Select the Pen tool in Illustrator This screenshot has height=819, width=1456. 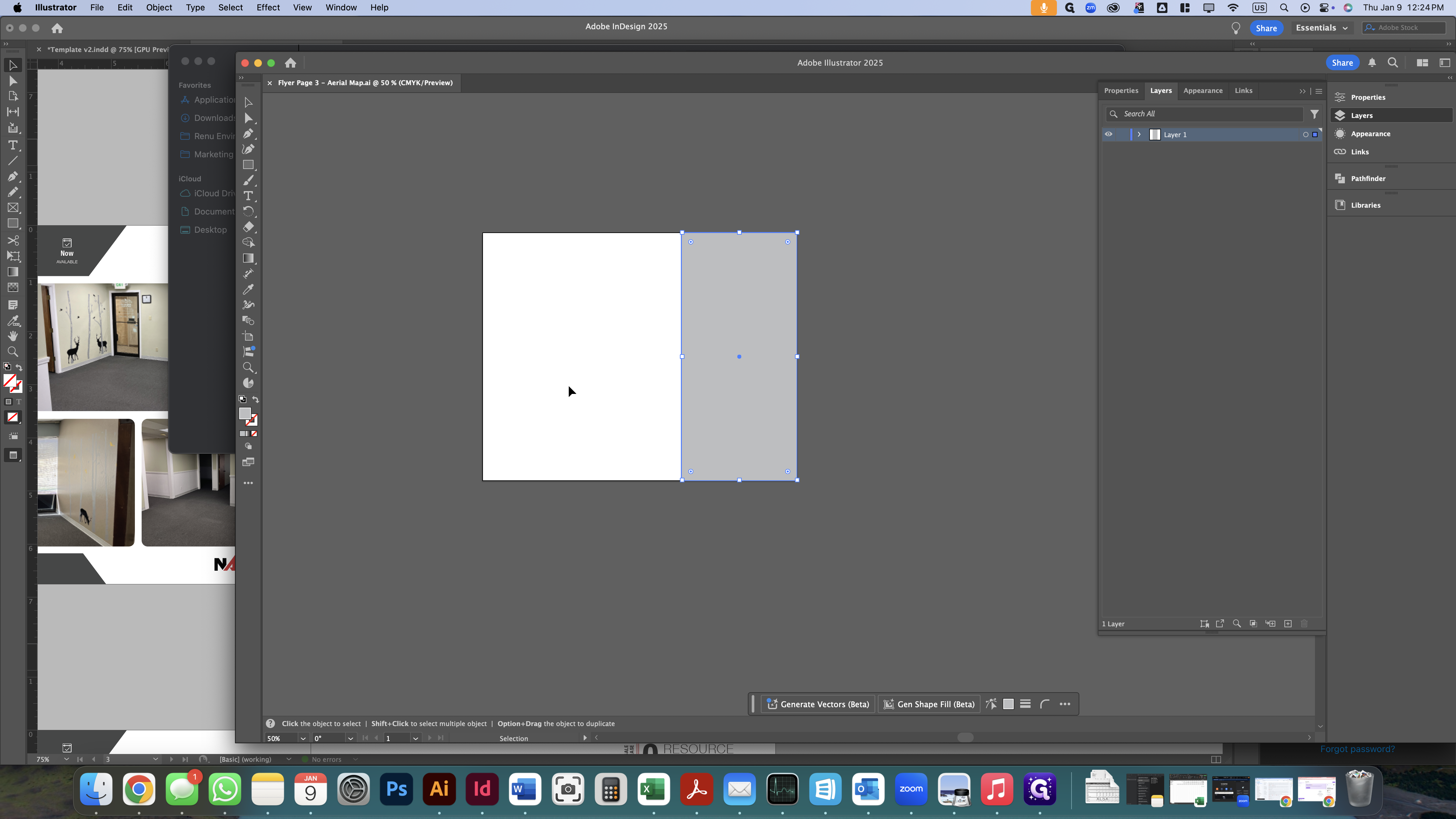(x=248, y=133)
